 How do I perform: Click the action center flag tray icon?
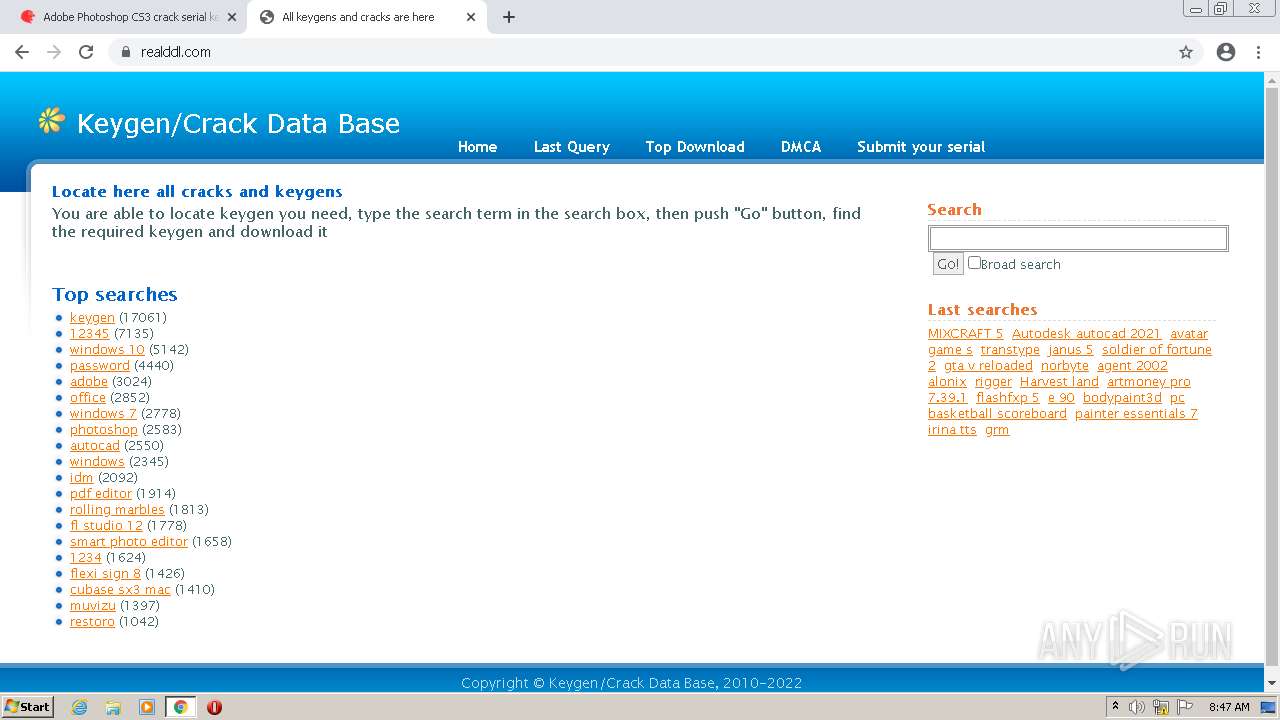coord(1184,707)
